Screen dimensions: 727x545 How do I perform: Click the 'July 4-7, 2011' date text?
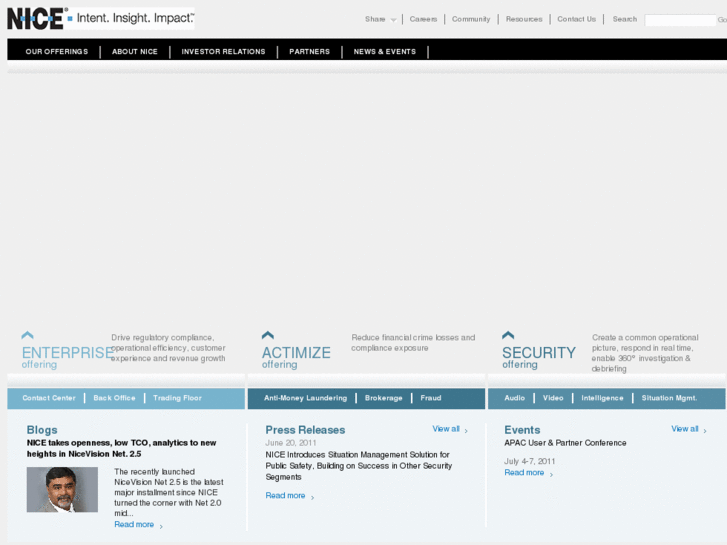(x=529, y=461)
